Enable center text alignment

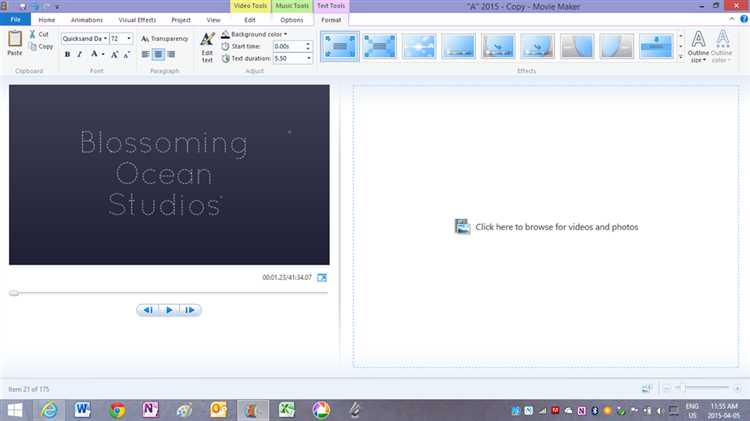coord(158,54)
